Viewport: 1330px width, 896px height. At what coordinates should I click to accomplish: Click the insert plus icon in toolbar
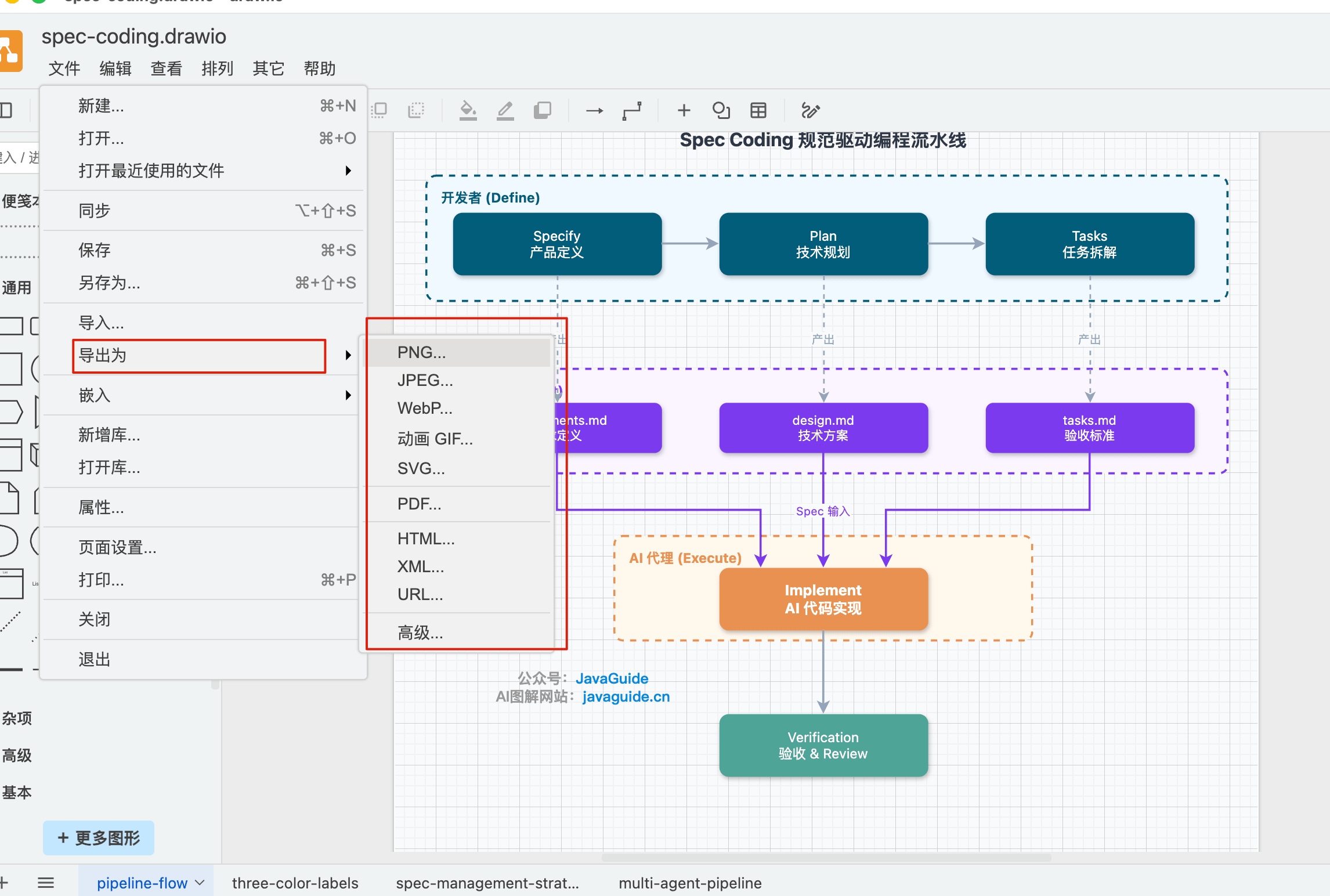tap(684, 110)
